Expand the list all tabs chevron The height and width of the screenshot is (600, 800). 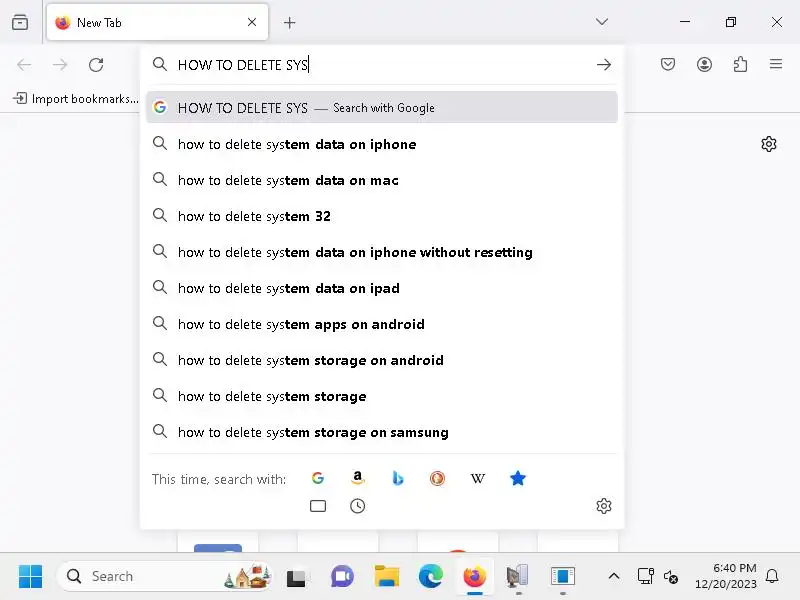click(602, 22)
